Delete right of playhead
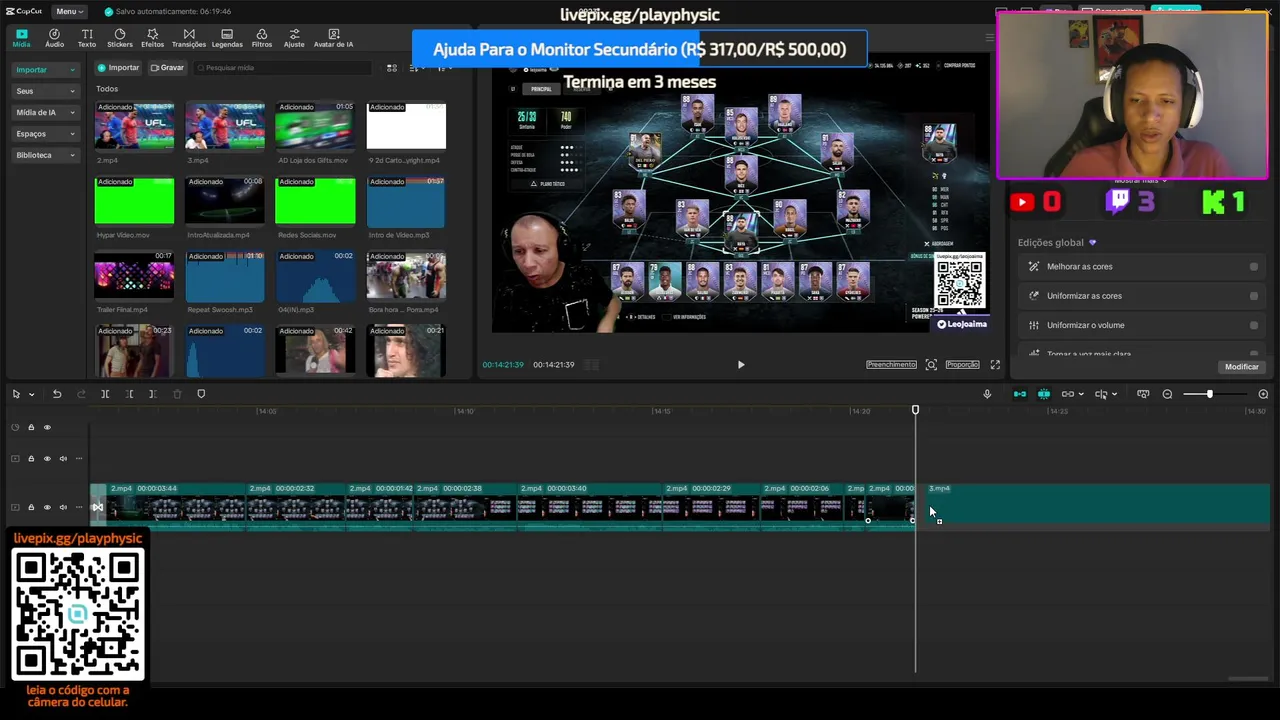Image resolution: width=1280 pixels, height=720 pixels. 152,394
